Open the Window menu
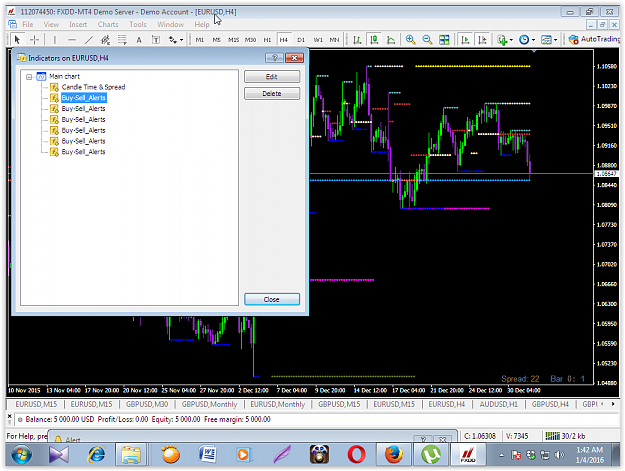Image resolution: width=625 pixels, height=471 pixels. tap(171, 24)
